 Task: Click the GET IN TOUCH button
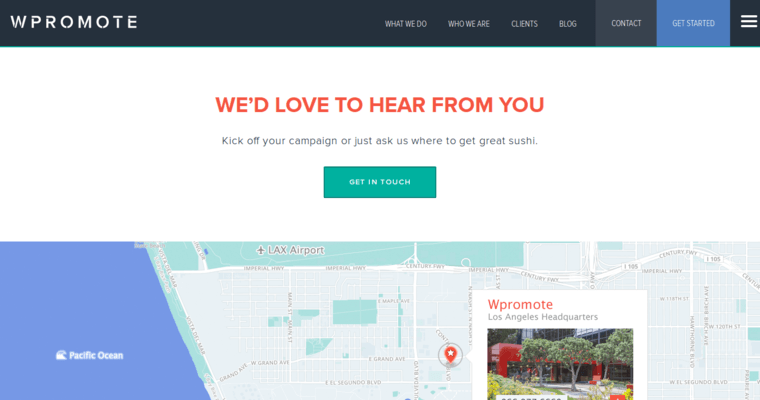tap(380, 182)
